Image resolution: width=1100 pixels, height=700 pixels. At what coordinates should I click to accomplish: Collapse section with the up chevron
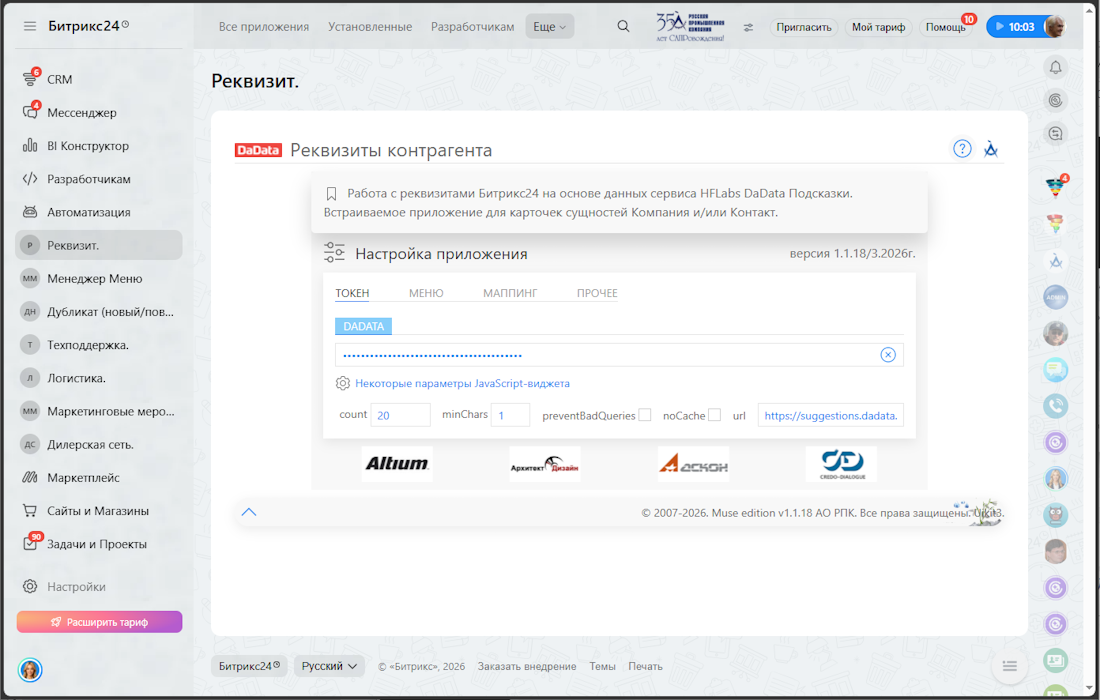[x=249, y=512]
